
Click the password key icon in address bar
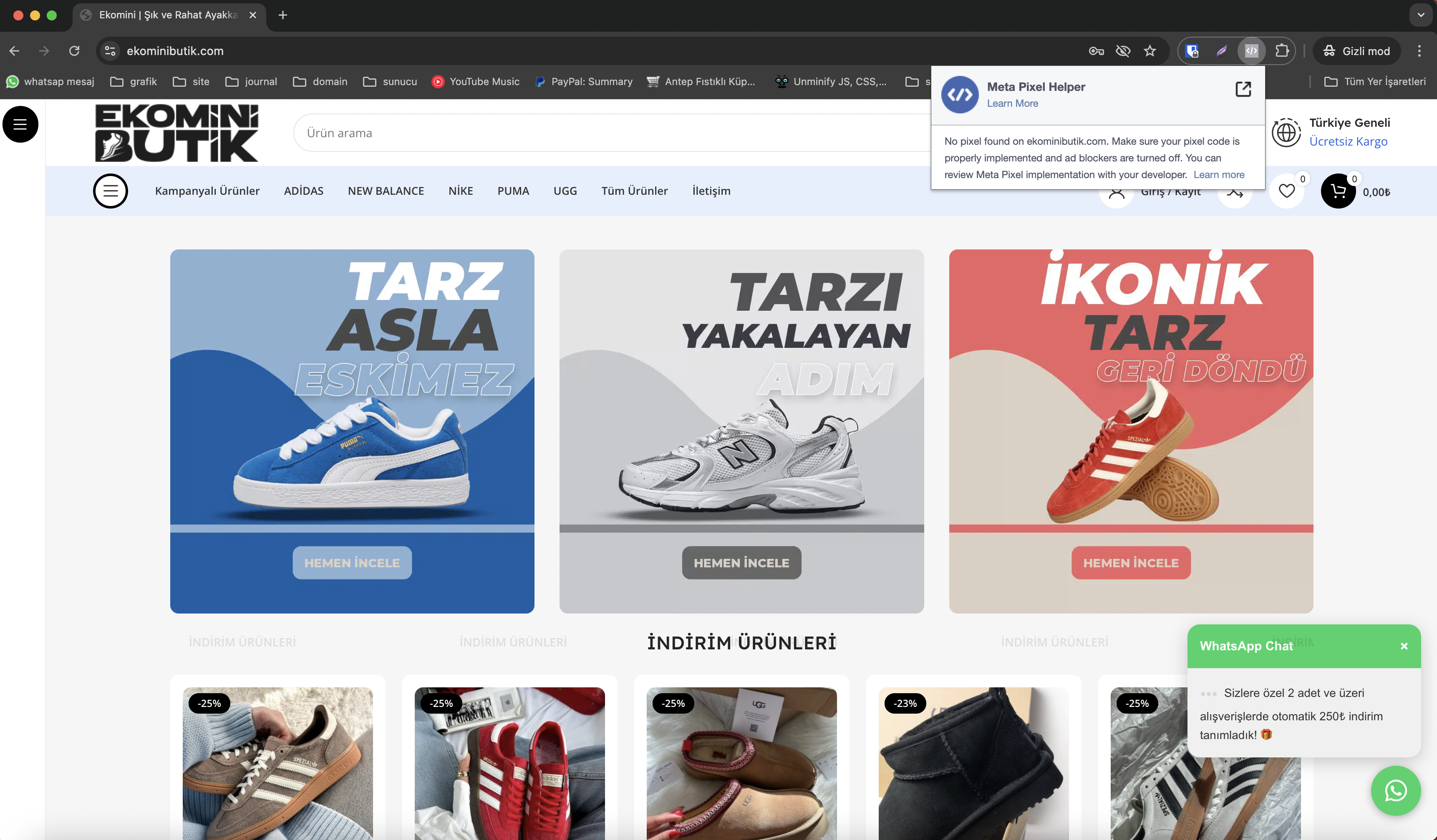1096,51
